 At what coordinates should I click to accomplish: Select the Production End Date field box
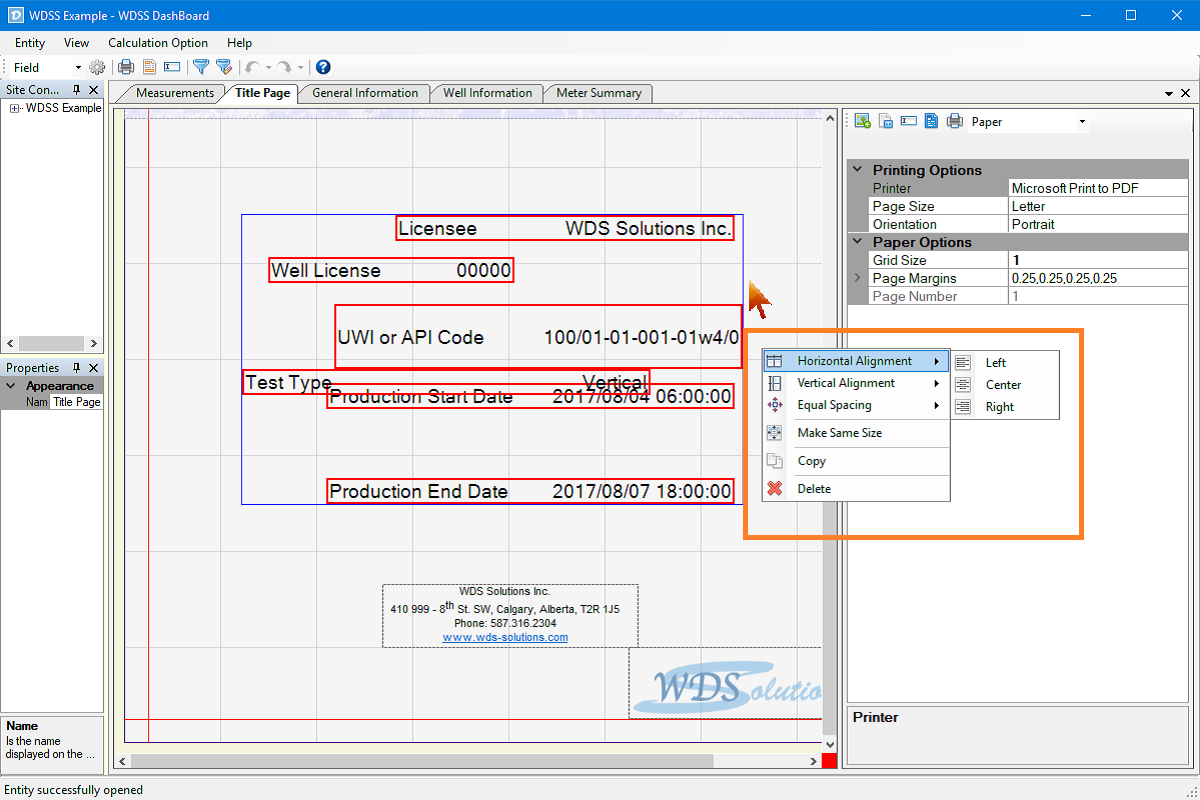530,491
